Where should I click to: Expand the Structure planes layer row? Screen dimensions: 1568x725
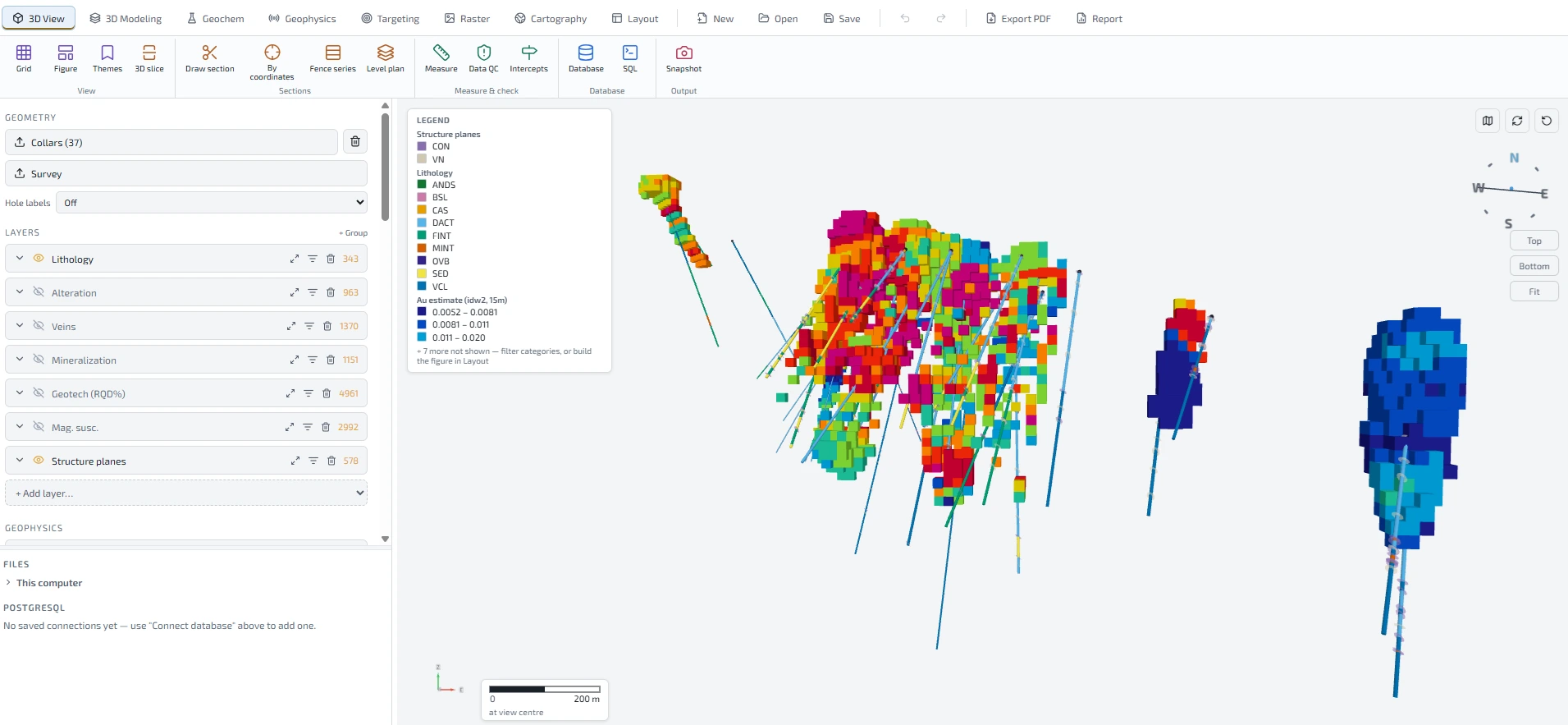pos(20,460)
